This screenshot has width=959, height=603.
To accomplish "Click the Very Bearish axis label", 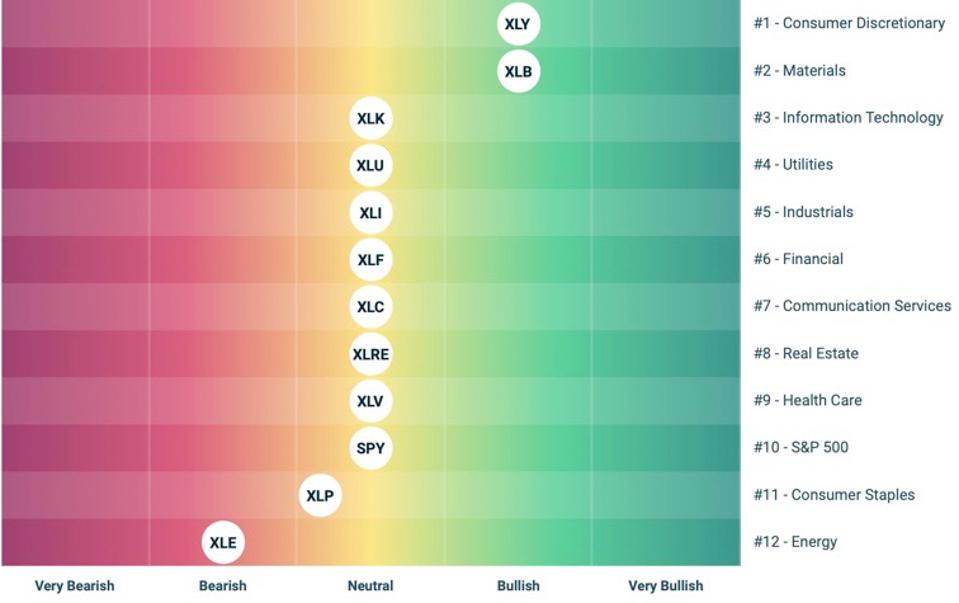I will [75, 586].
